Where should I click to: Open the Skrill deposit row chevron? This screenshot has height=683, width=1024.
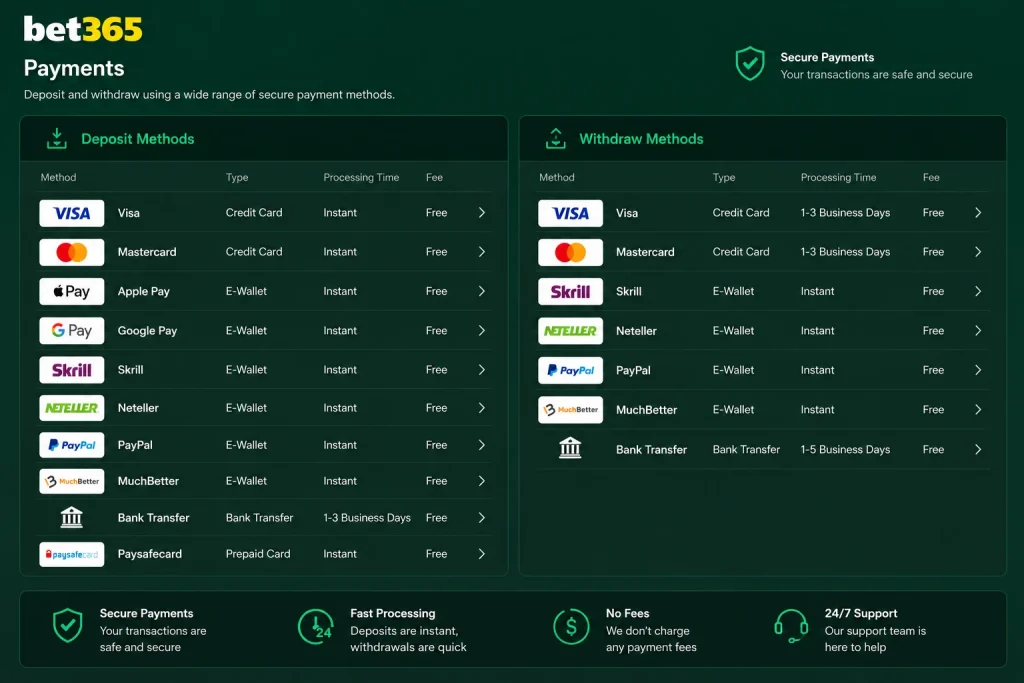pos(482,370)
